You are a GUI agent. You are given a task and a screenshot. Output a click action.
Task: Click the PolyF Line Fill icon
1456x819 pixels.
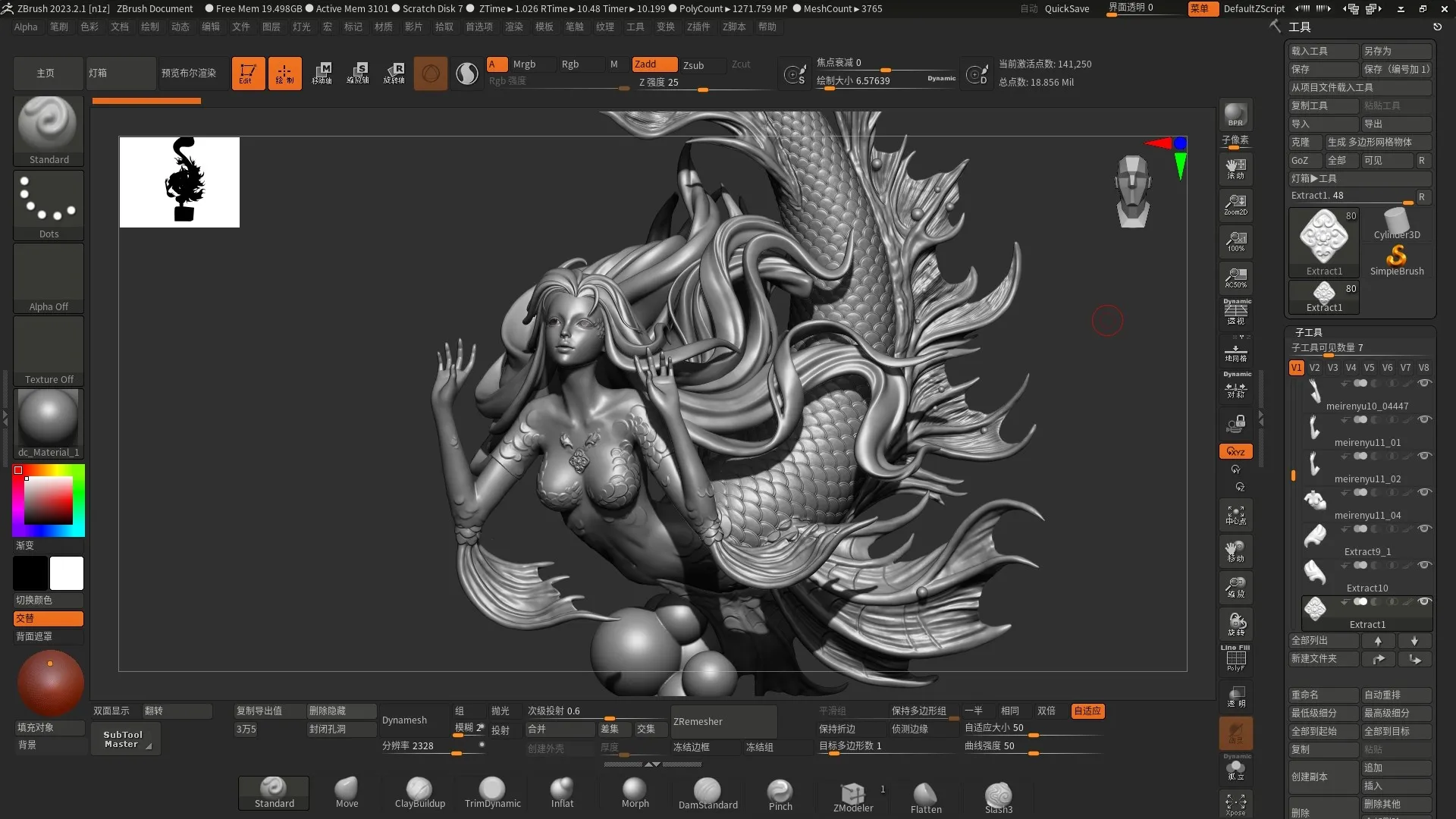point(1235,658)
